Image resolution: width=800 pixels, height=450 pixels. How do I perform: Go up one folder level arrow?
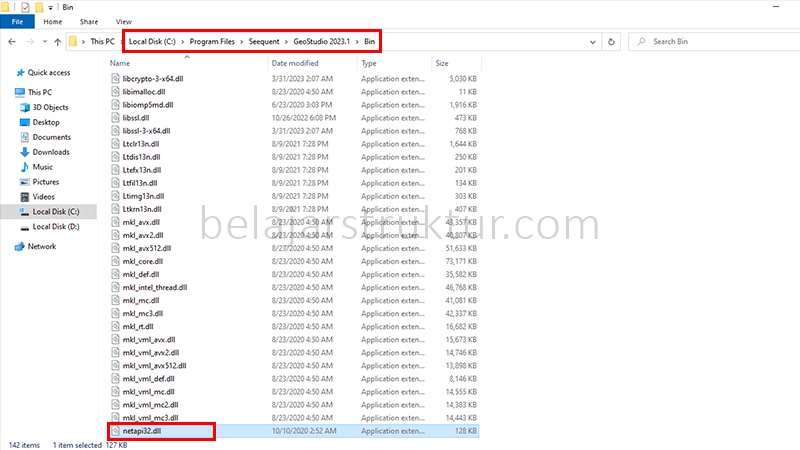point(58,42)
